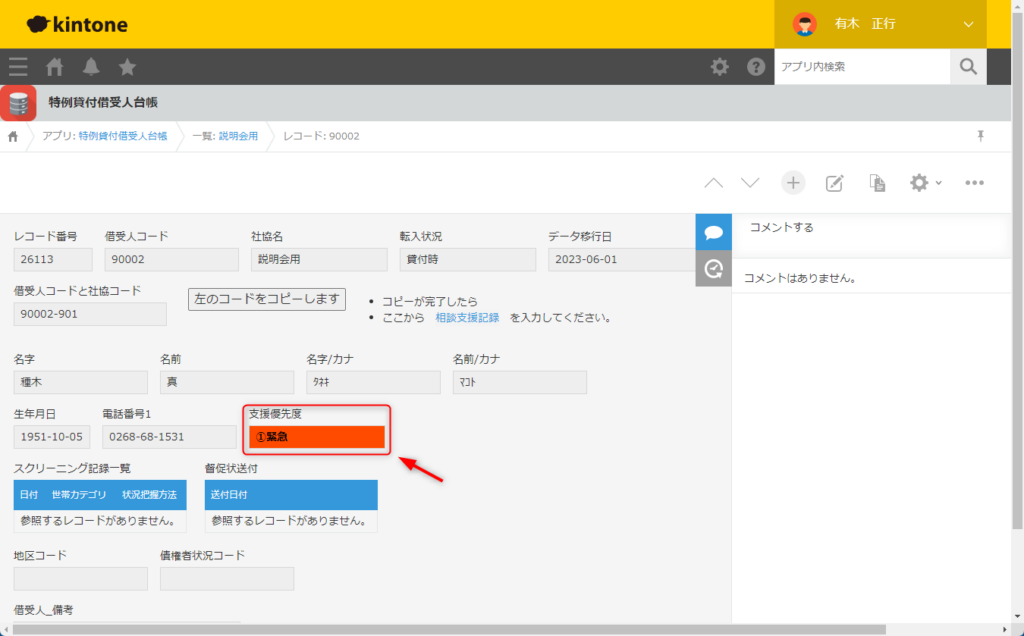The height and width of the screenshot is (636, 1024).
Task: Open the notifications bell
Action: click(91, 67)
